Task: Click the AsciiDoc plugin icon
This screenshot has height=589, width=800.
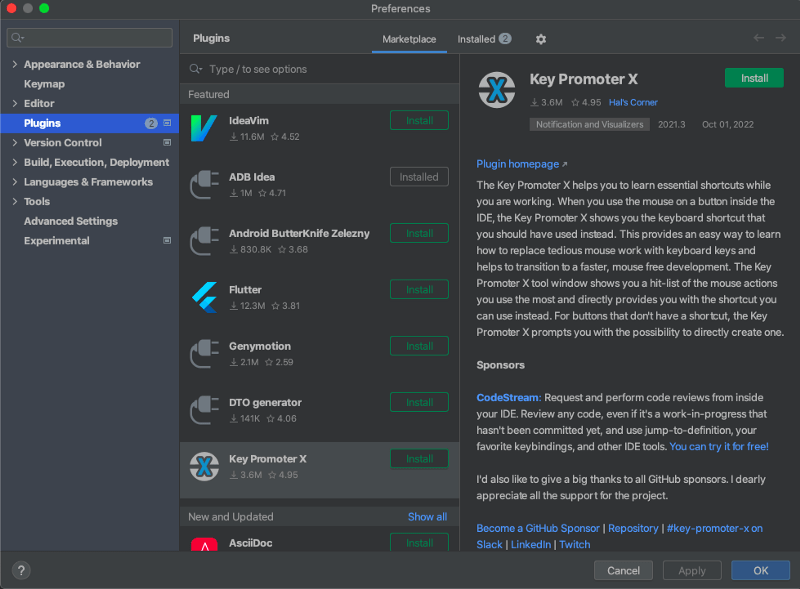Action: pos(204,545)
